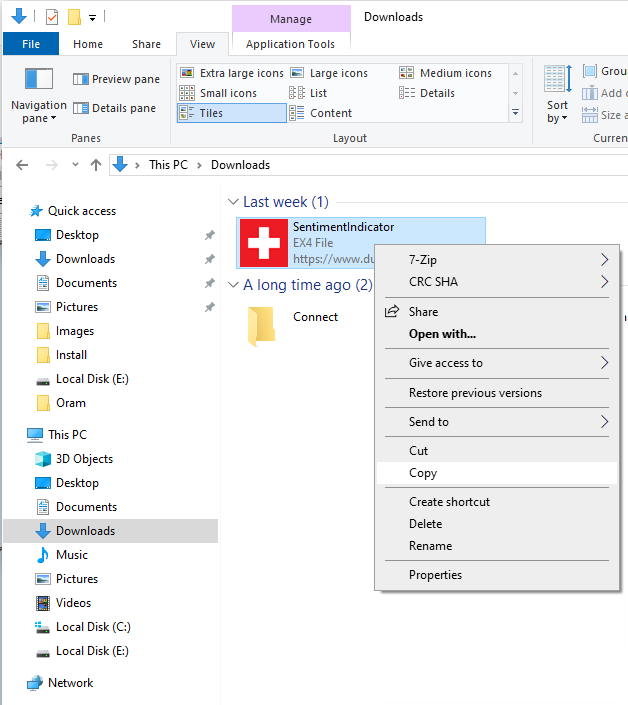Image resolution: width=628 pixels, height=705 pixels.
Task: Collapse the A long time ago group
Action: pos(233,285)
